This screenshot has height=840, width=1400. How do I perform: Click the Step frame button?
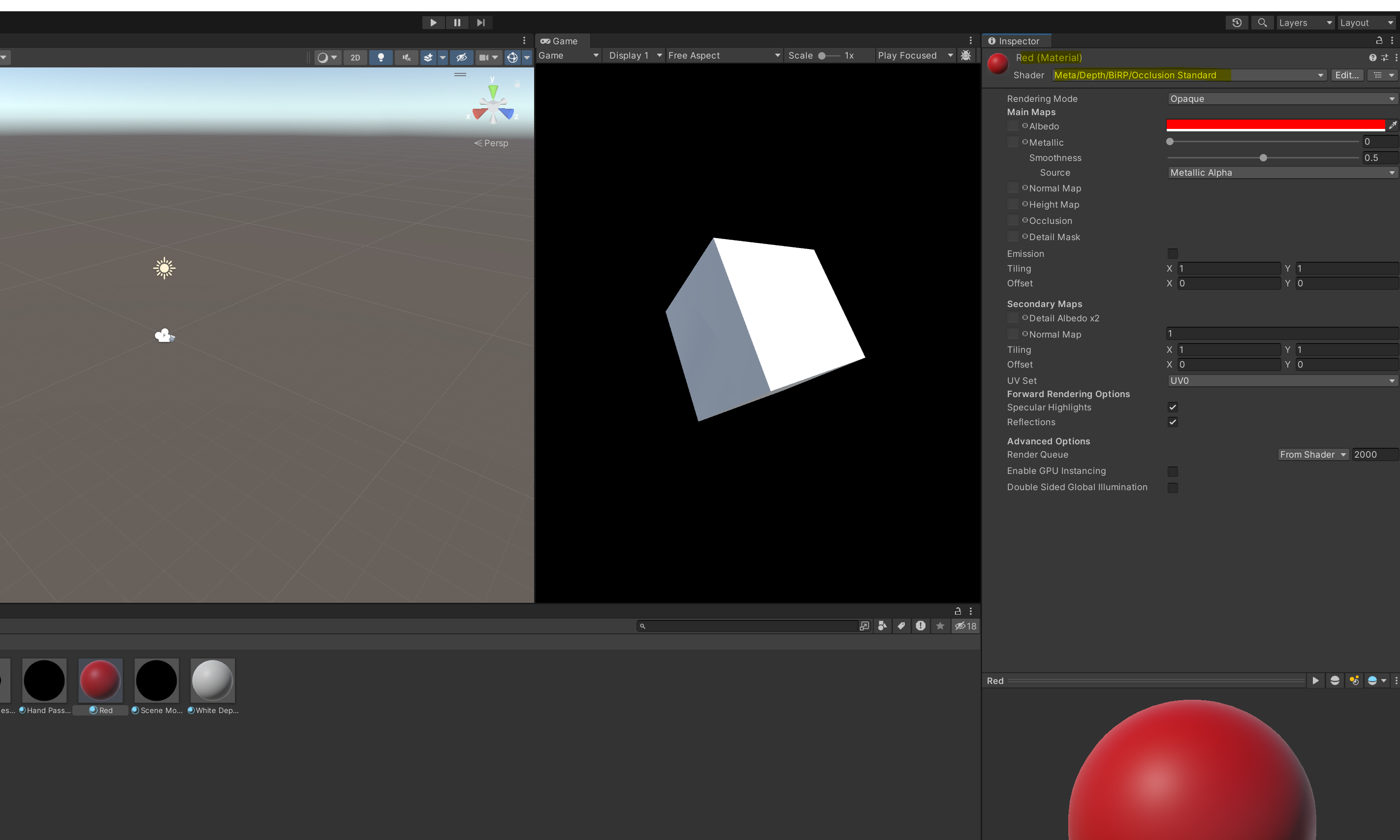click(480, 23)
